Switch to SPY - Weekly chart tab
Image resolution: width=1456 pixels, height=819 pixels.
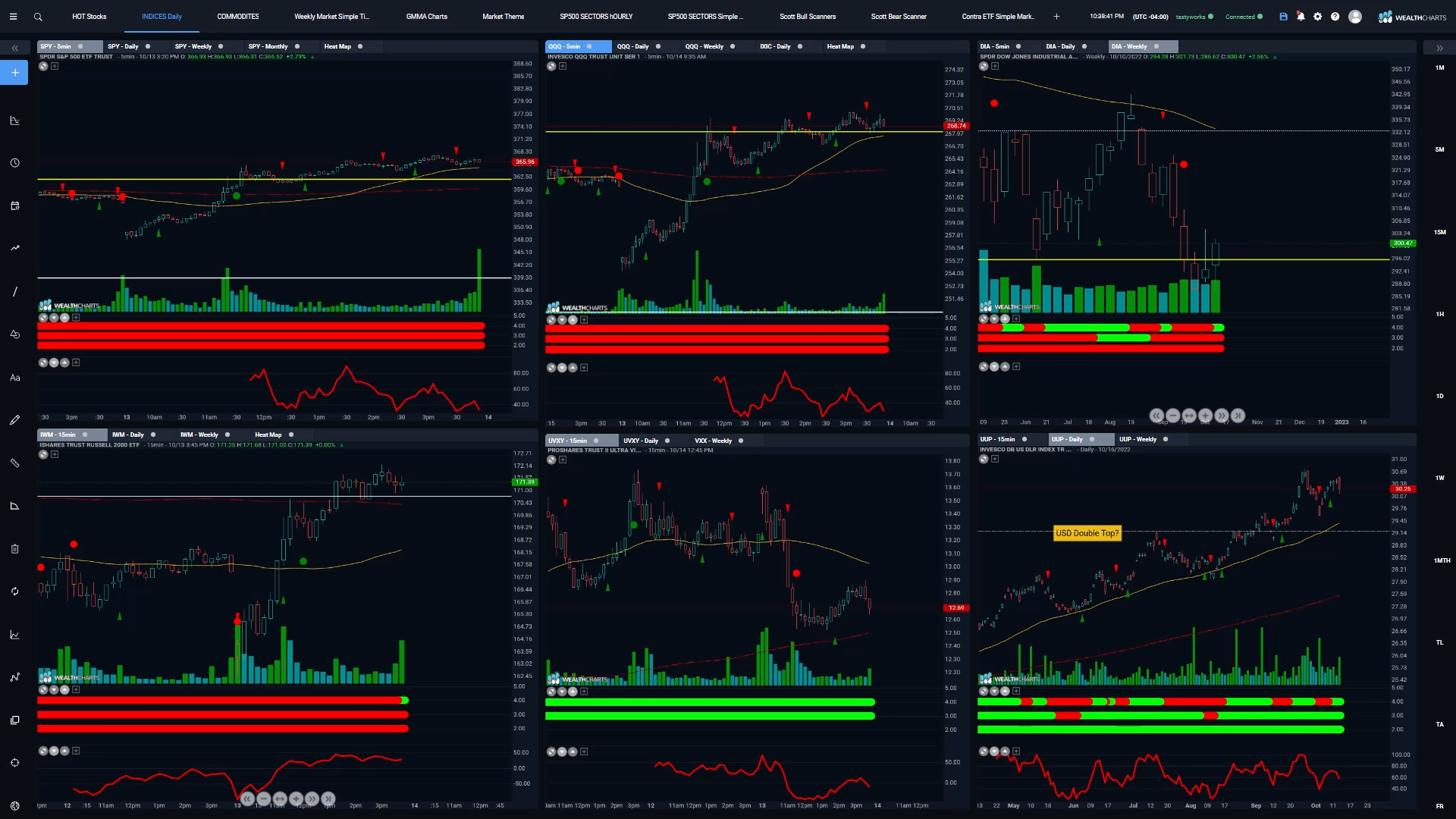[x=193, y=46]
